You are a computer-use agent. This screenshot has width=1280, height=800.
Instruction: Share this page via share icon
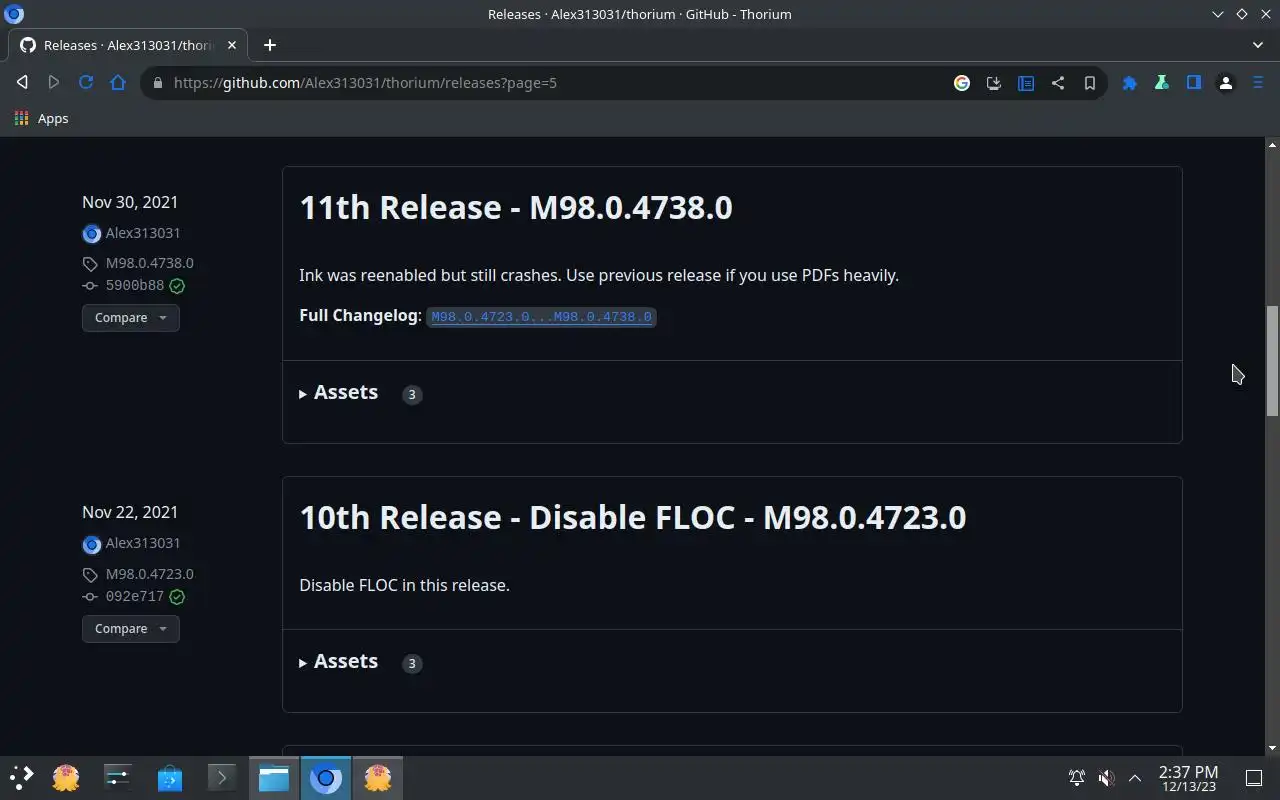coord(1058,83)
